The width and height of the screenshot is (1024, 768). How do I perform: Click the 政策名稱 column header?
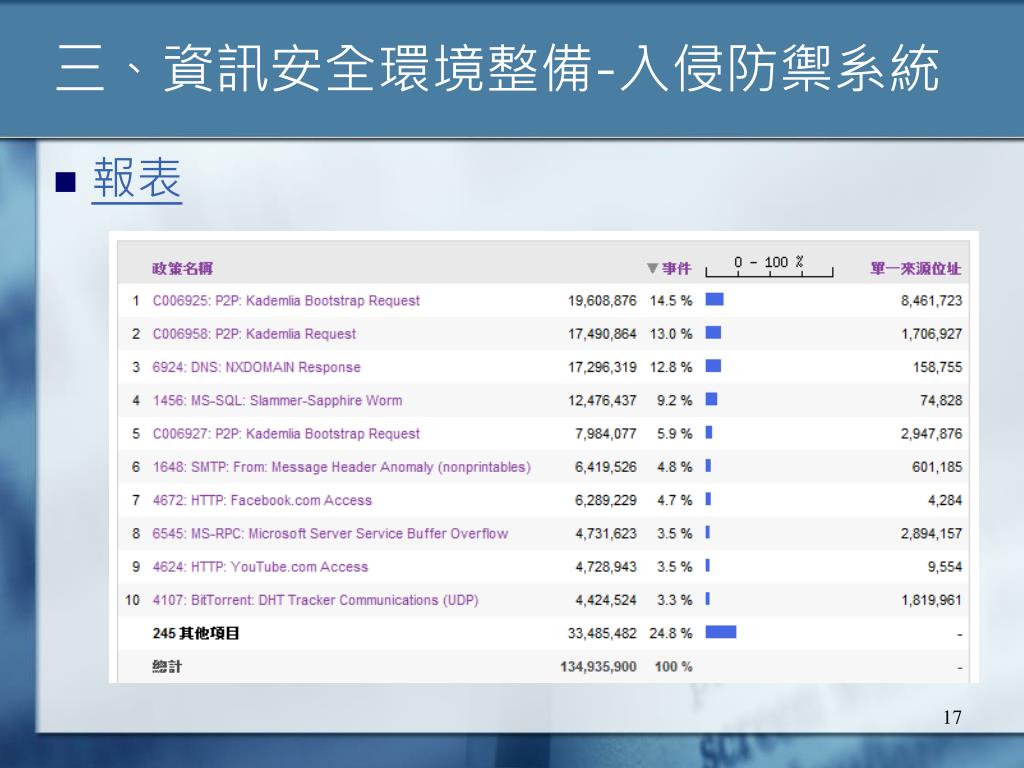click(x=183, y=268)
